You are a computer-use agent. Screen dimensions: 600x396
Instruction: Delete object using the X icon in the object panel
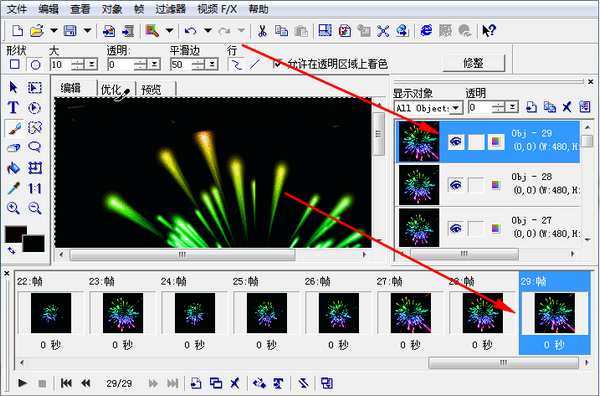(x=567, y=107)
